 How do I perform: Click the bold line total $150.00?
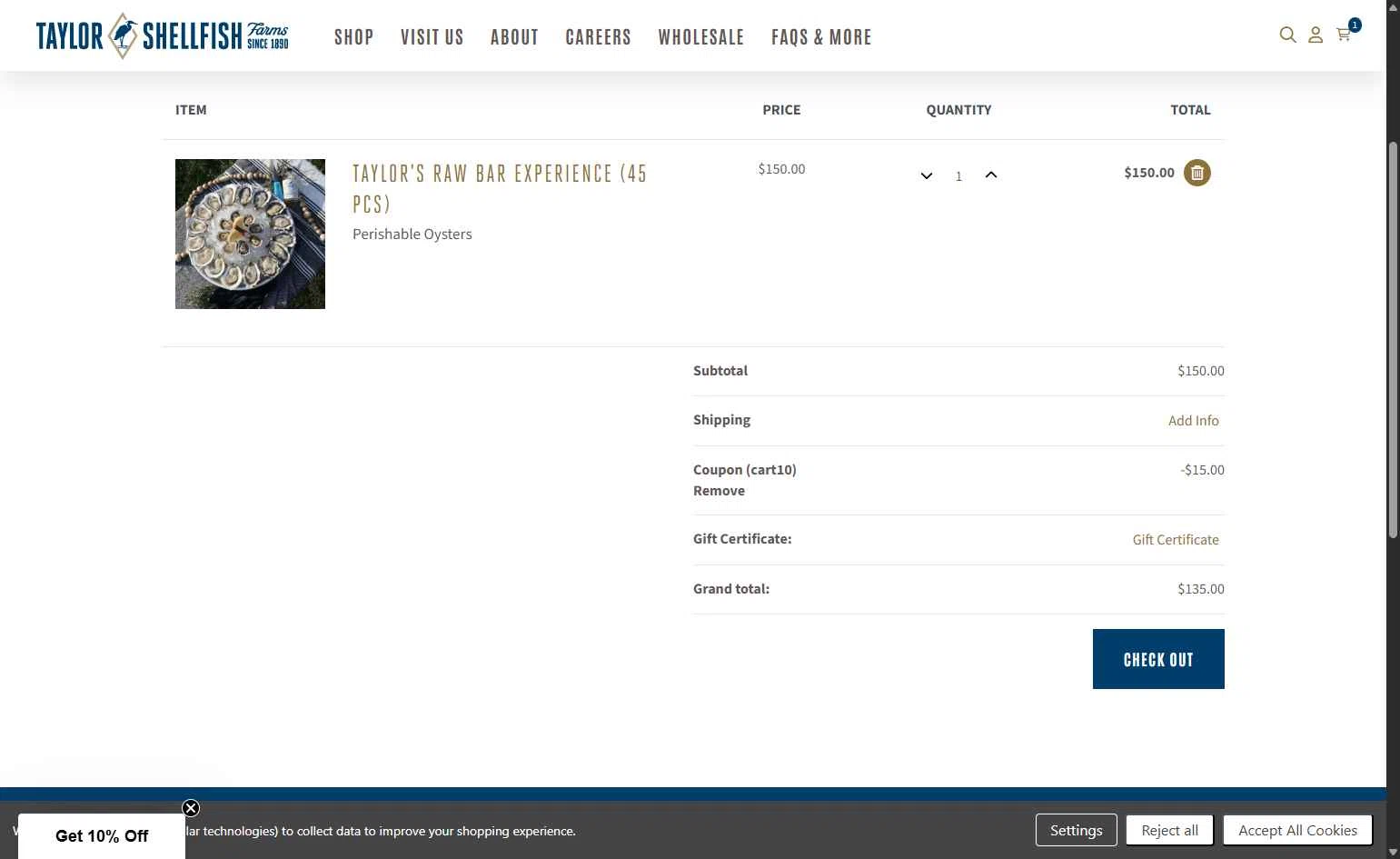pos(1149,173)
